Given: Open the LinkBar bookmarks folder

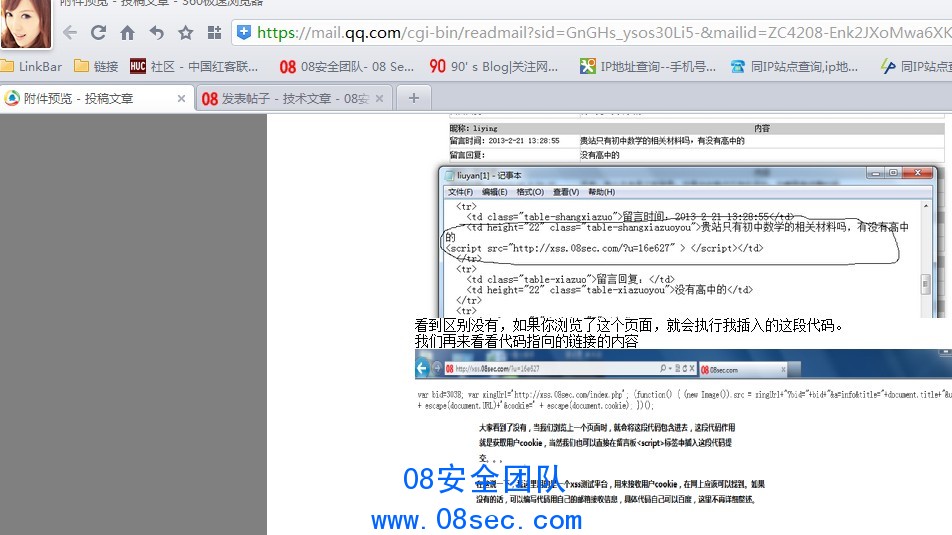Looking at the screenshot, I should 32,66.
